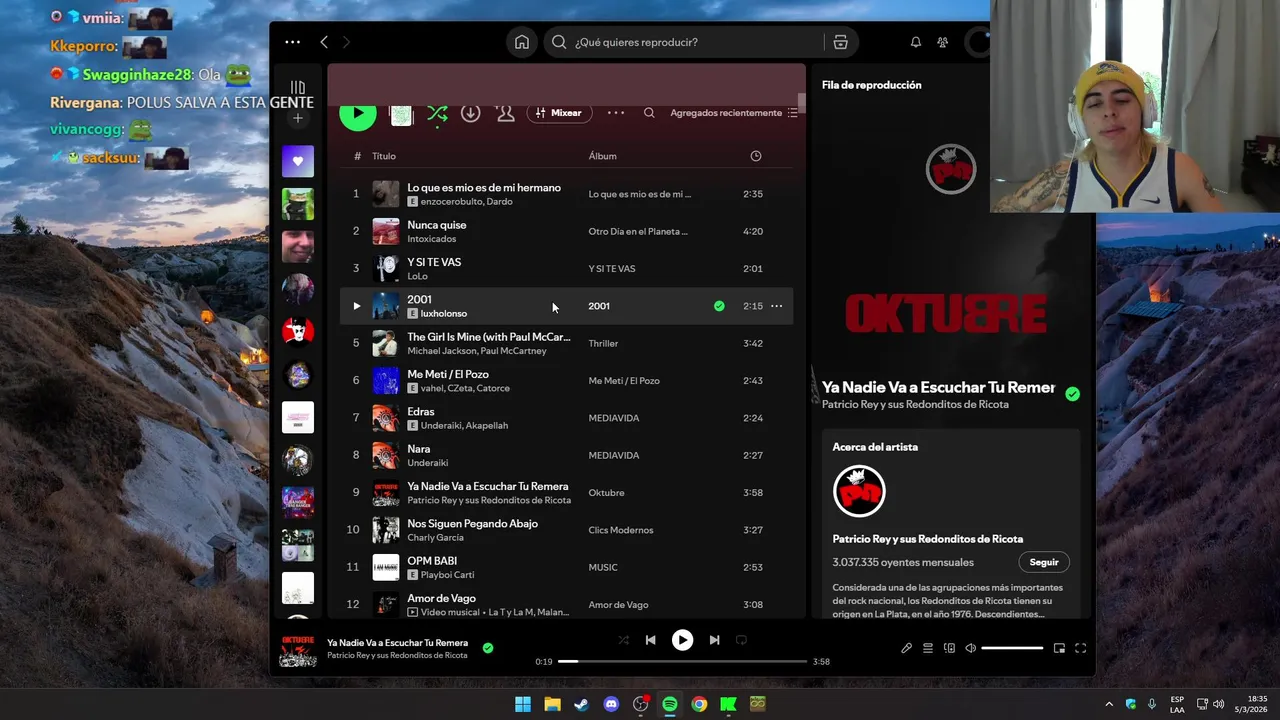Open the artist Playboi Carti
Viewport: 1280px width, 720px height.
tap(447, 575)
